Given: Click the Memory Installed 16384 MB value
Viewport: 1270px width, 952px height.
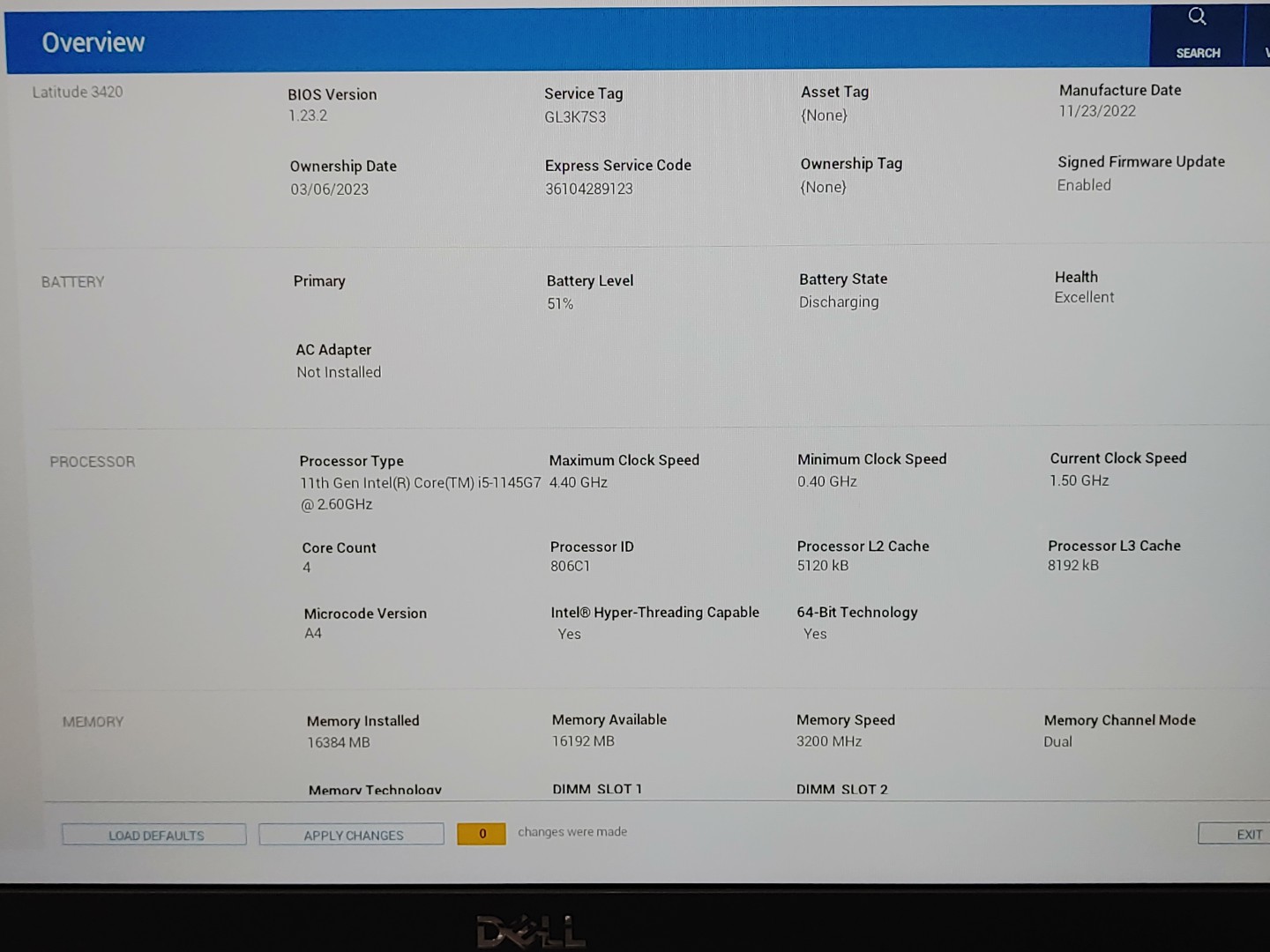Looking at the screenshot, I should 339,743.
